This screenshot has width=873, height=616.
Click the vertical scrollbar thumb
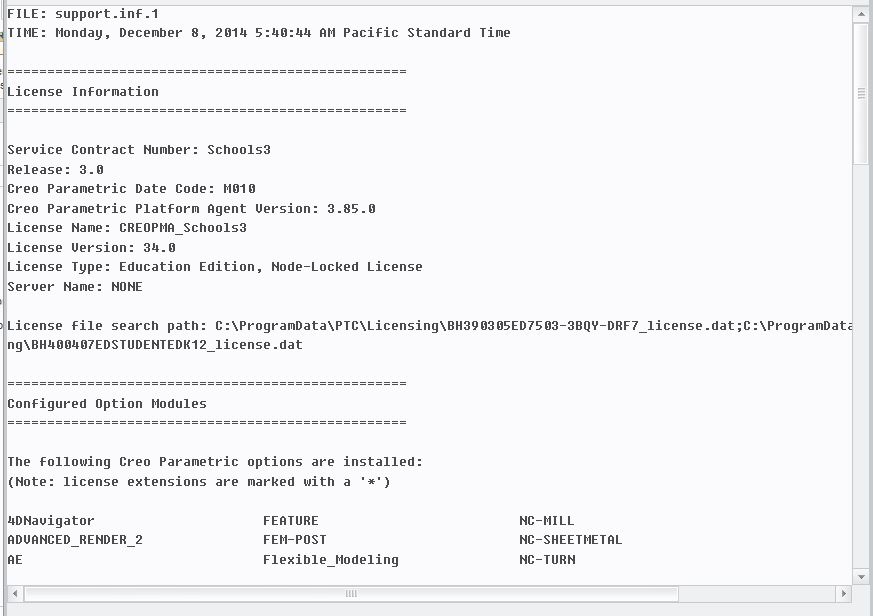[861, 93]
